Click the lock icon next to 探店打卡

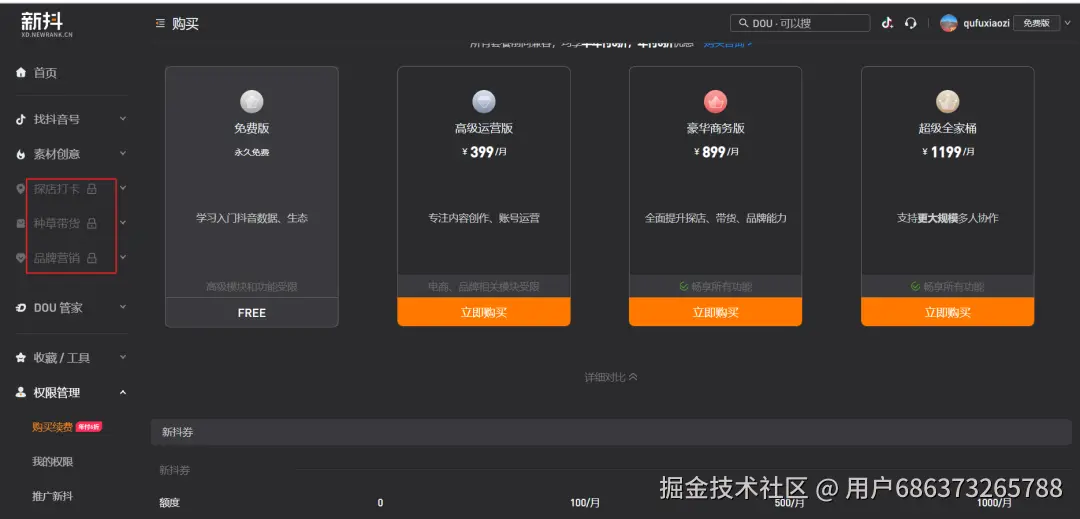coord(92,189)
